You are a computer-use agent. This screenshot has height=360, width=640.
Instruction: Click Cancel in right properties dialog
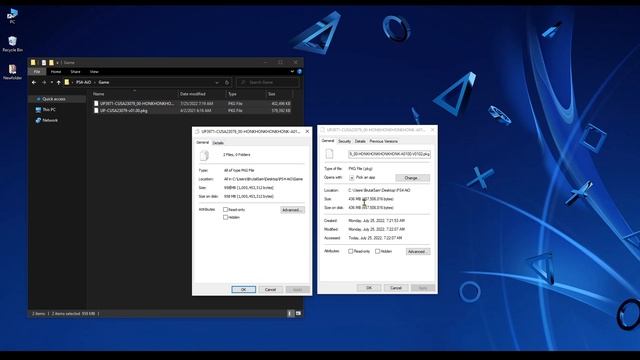point(396,288)
